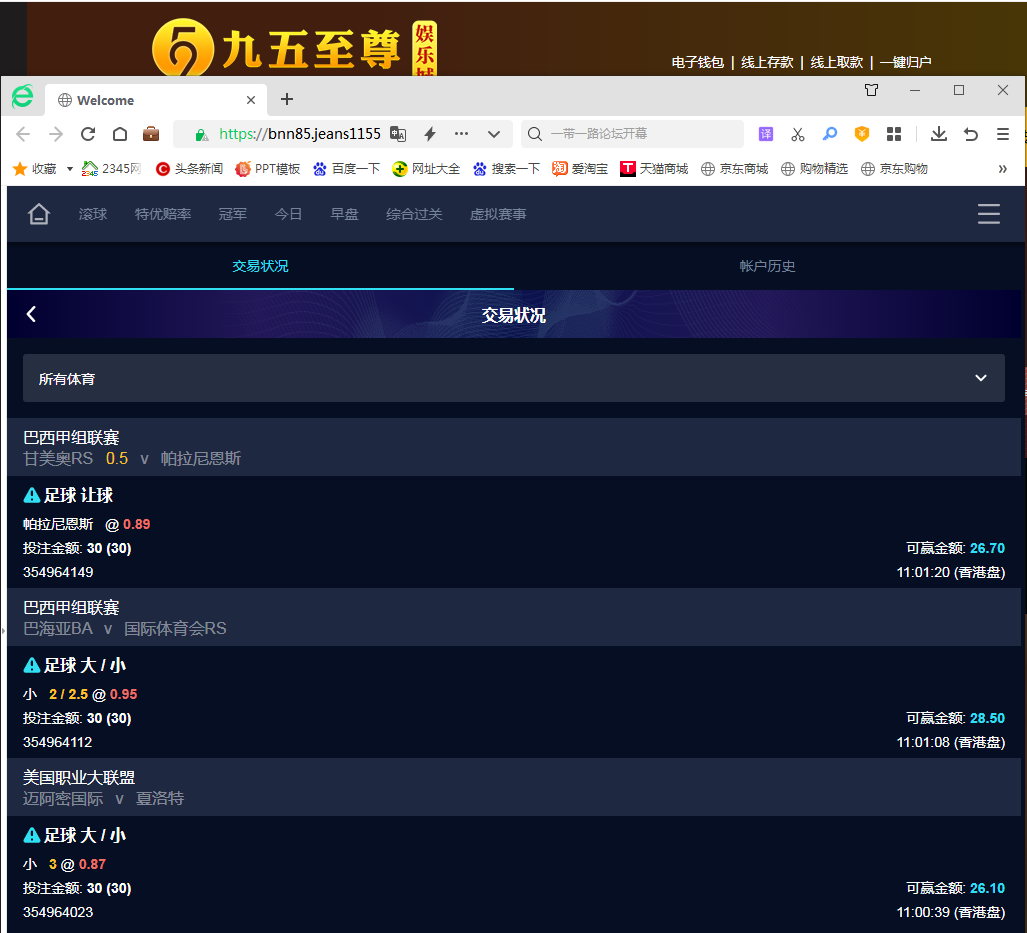Go back using the arrow beside 交易状况
The height and width of the screenshot is (933, 1027).
click(x=31, y=314)
